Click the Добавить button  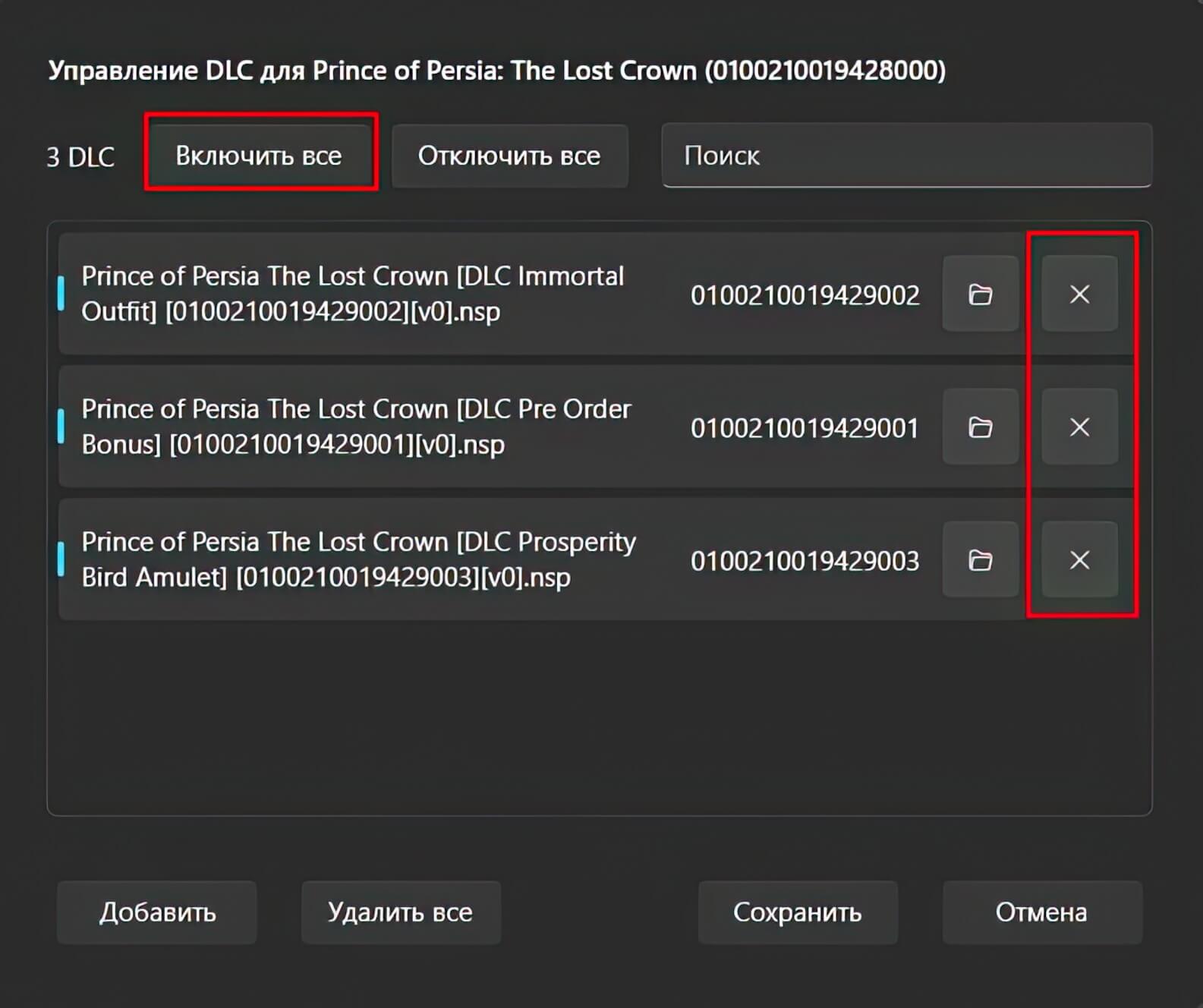tap(157, 912)
